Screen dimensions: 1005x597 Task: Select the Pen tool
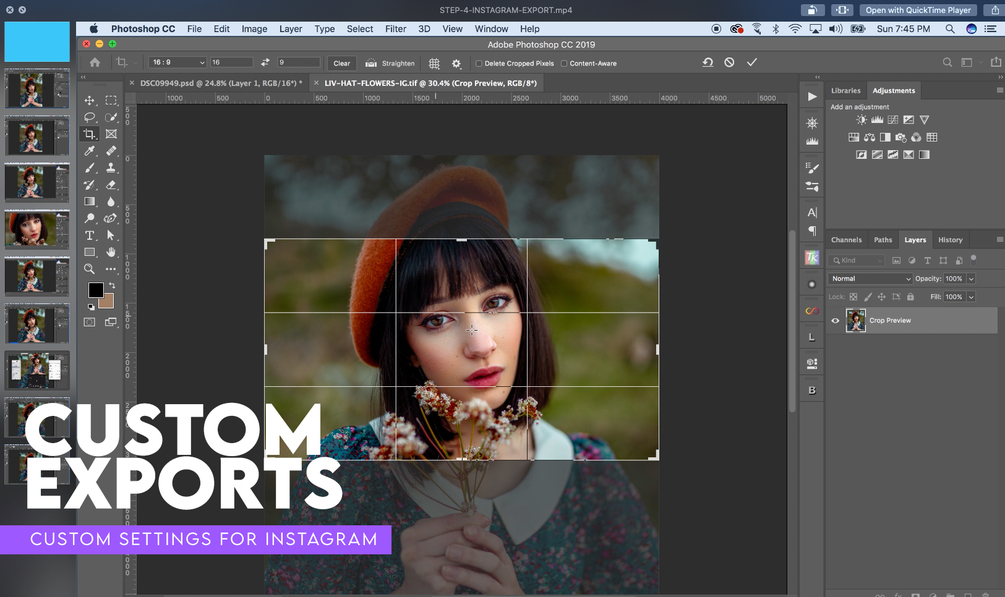pos(111,218)
